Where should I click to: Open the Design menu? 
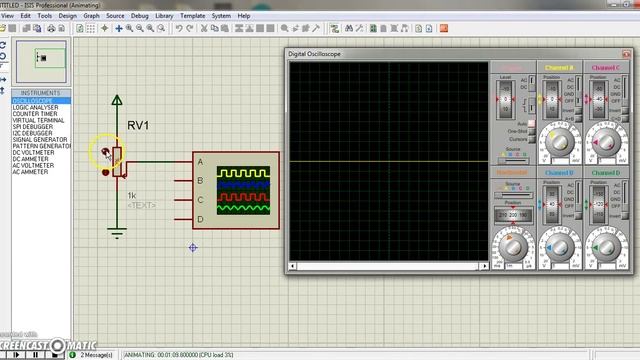point(67,16)
